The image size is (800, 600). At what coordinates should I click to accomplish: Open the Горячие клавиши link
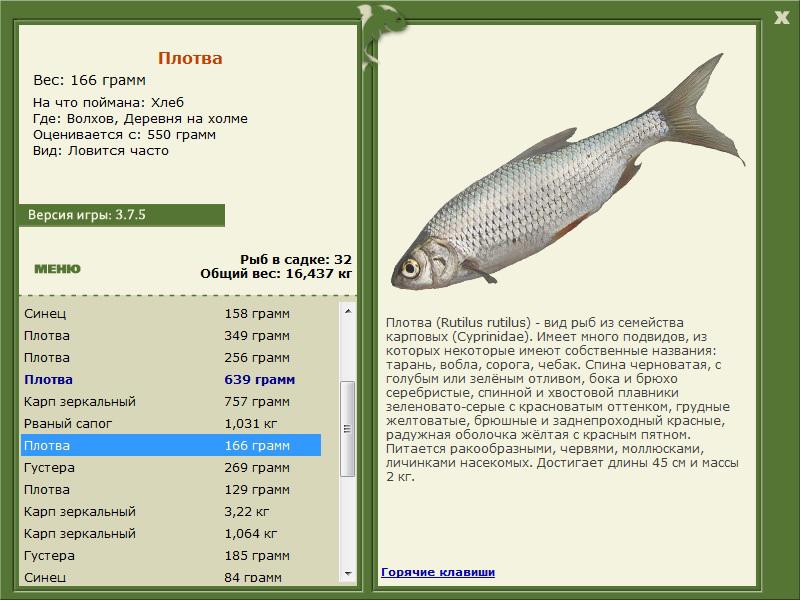(x=437, y=572)
